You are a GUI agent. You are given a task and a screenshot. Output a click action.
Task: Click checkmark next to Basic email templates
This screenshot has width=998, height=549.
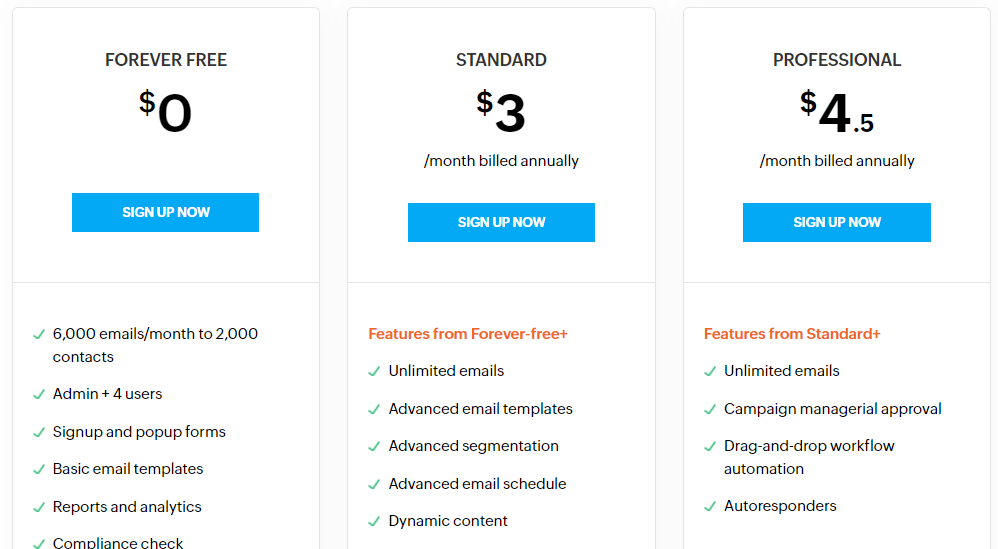tap(39, 469)
